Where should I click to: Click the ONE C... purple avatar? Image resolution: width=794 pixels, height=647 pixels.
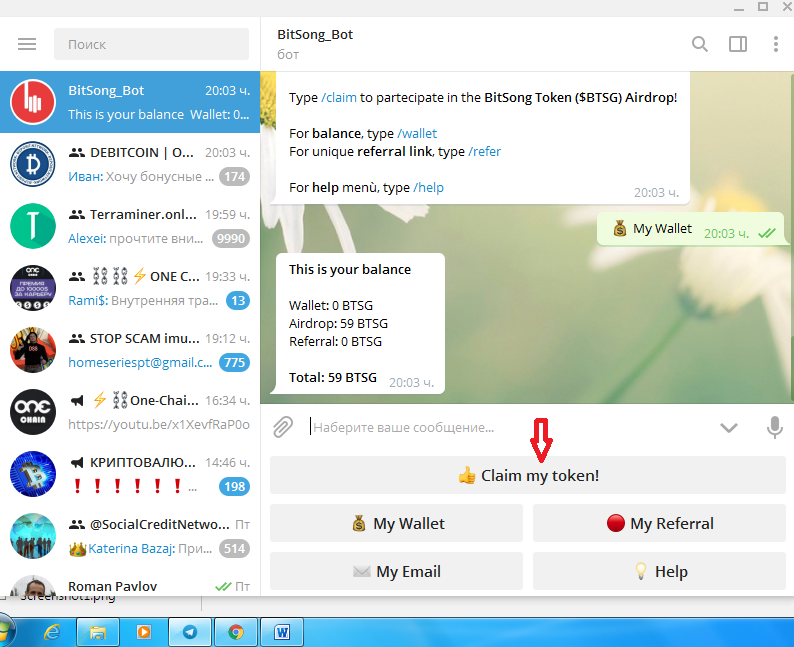[x=33, y=288]
